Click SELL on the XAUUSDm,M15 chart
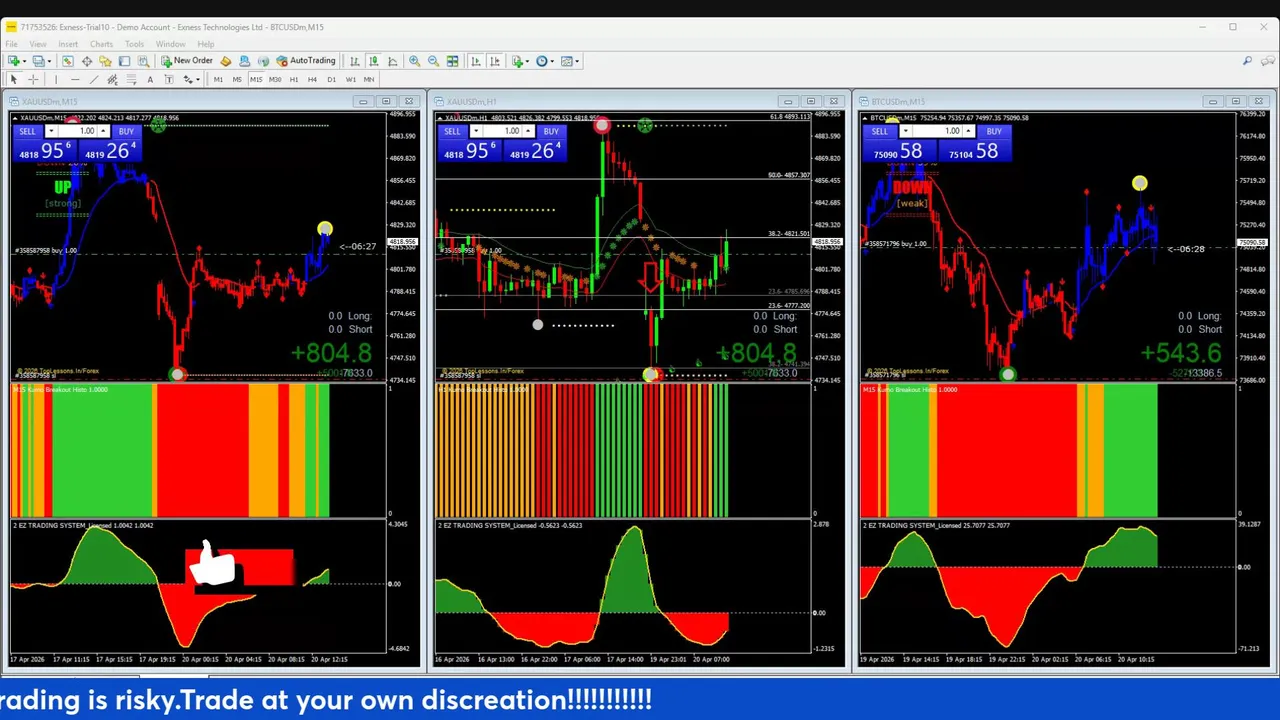The image size is (1280, 720). point(27,131)
